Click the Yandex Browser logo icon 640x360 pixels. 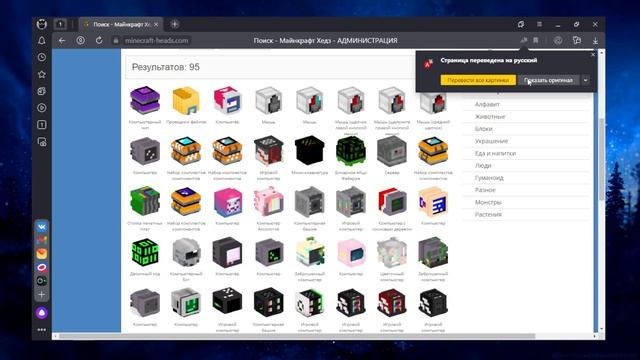click(x=42, y=24)
